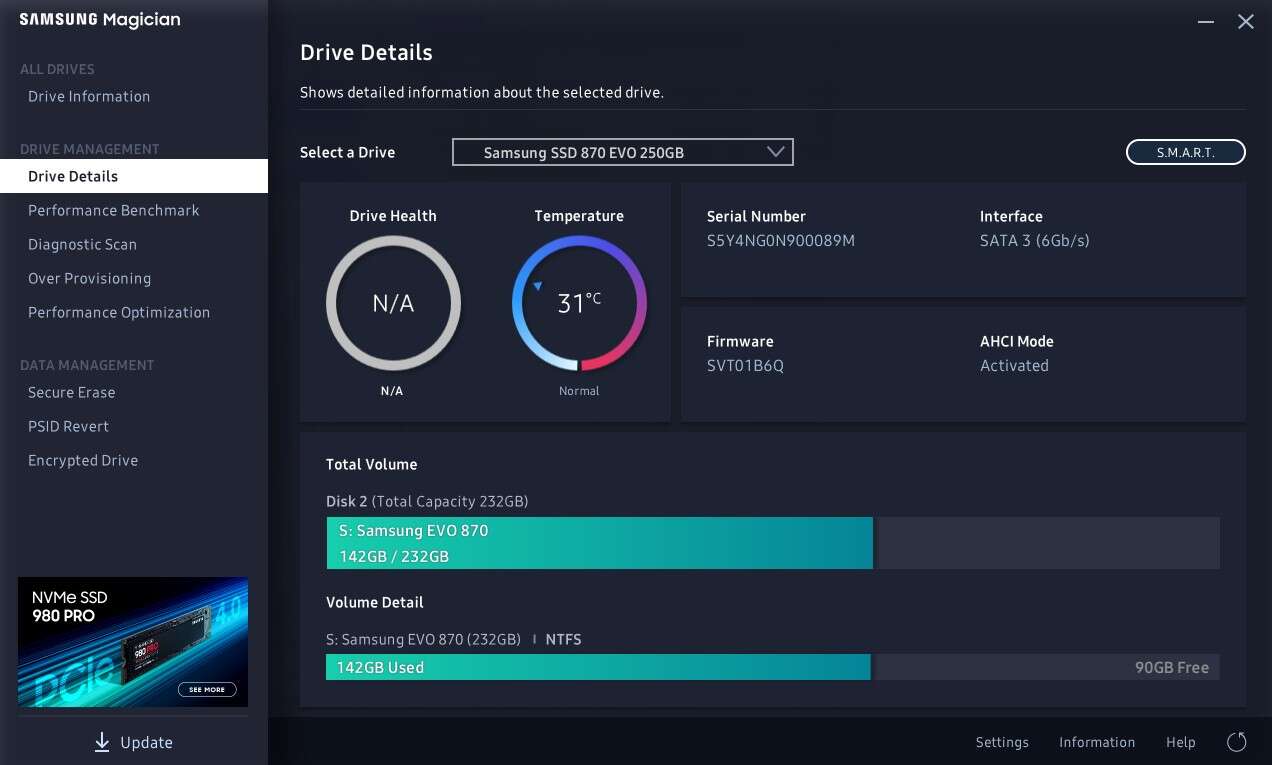Click the 142GB Used volume bar
This screenshot has height=765, width=1272.
[x=598, y=667]
